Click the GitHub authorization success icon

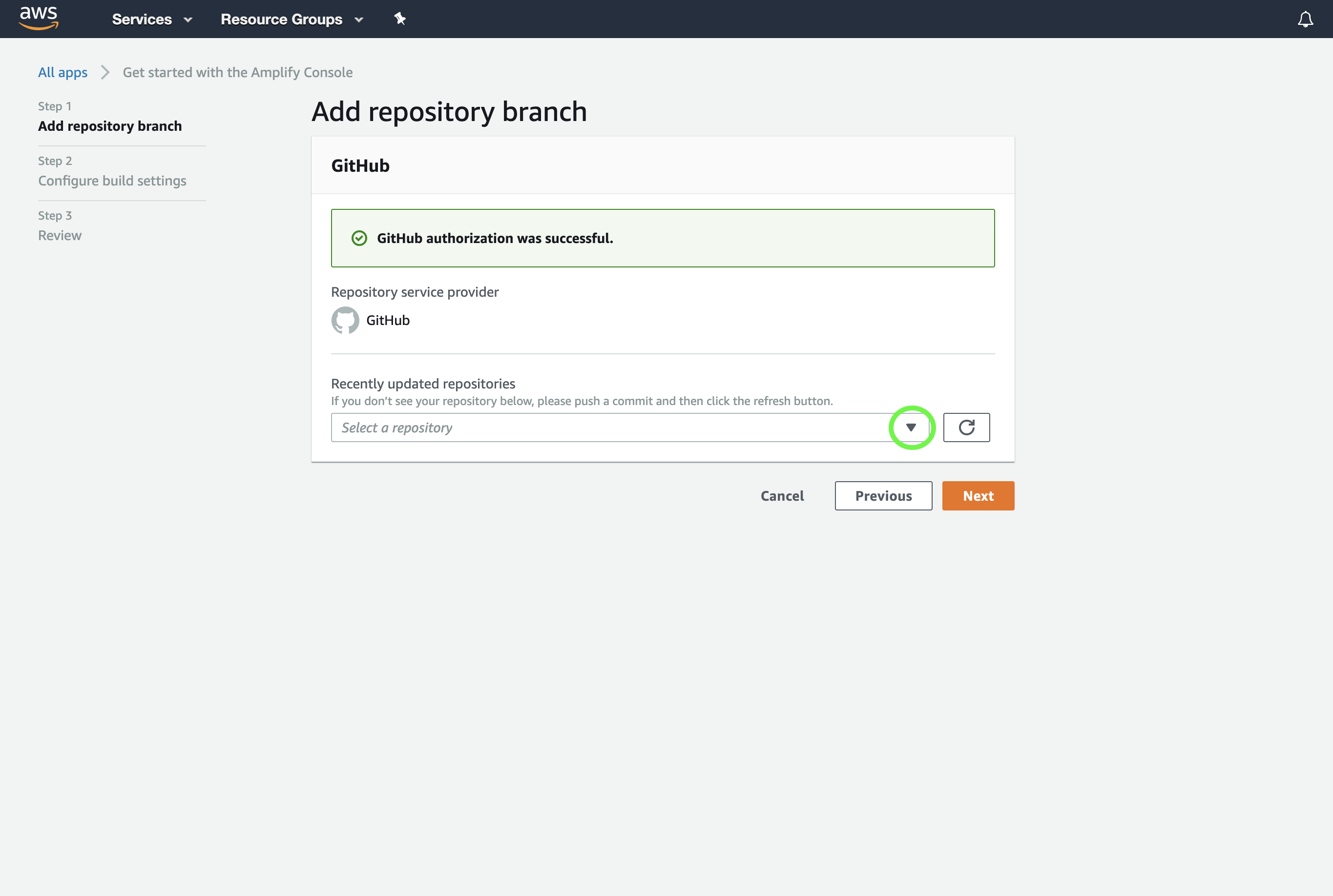(359, 238)
